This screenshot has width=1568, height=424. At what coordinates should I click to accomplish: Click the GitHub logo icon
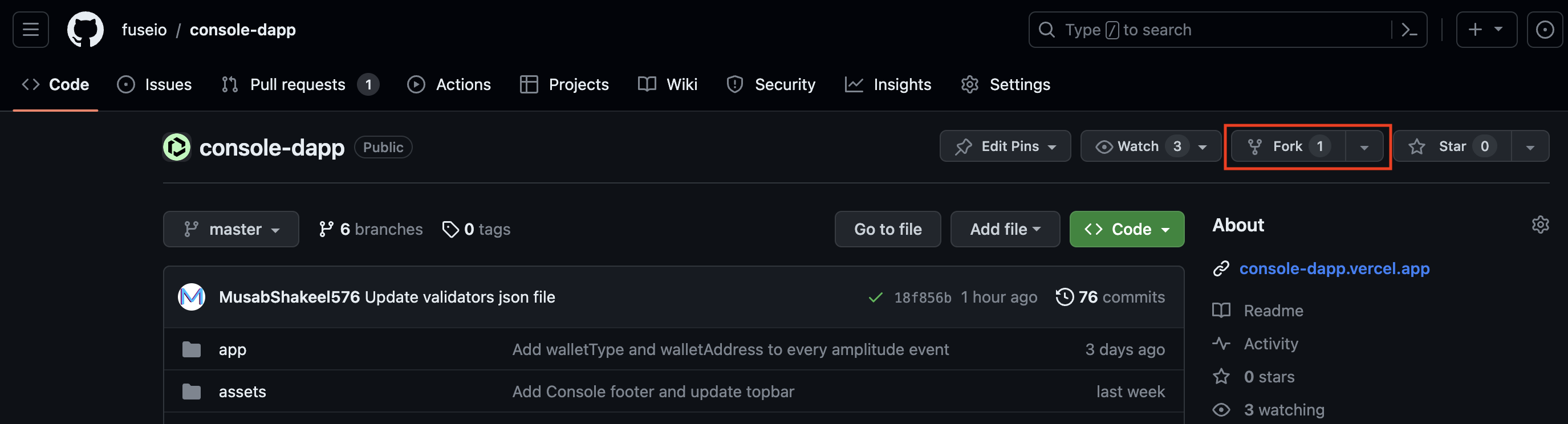(85, 29)
